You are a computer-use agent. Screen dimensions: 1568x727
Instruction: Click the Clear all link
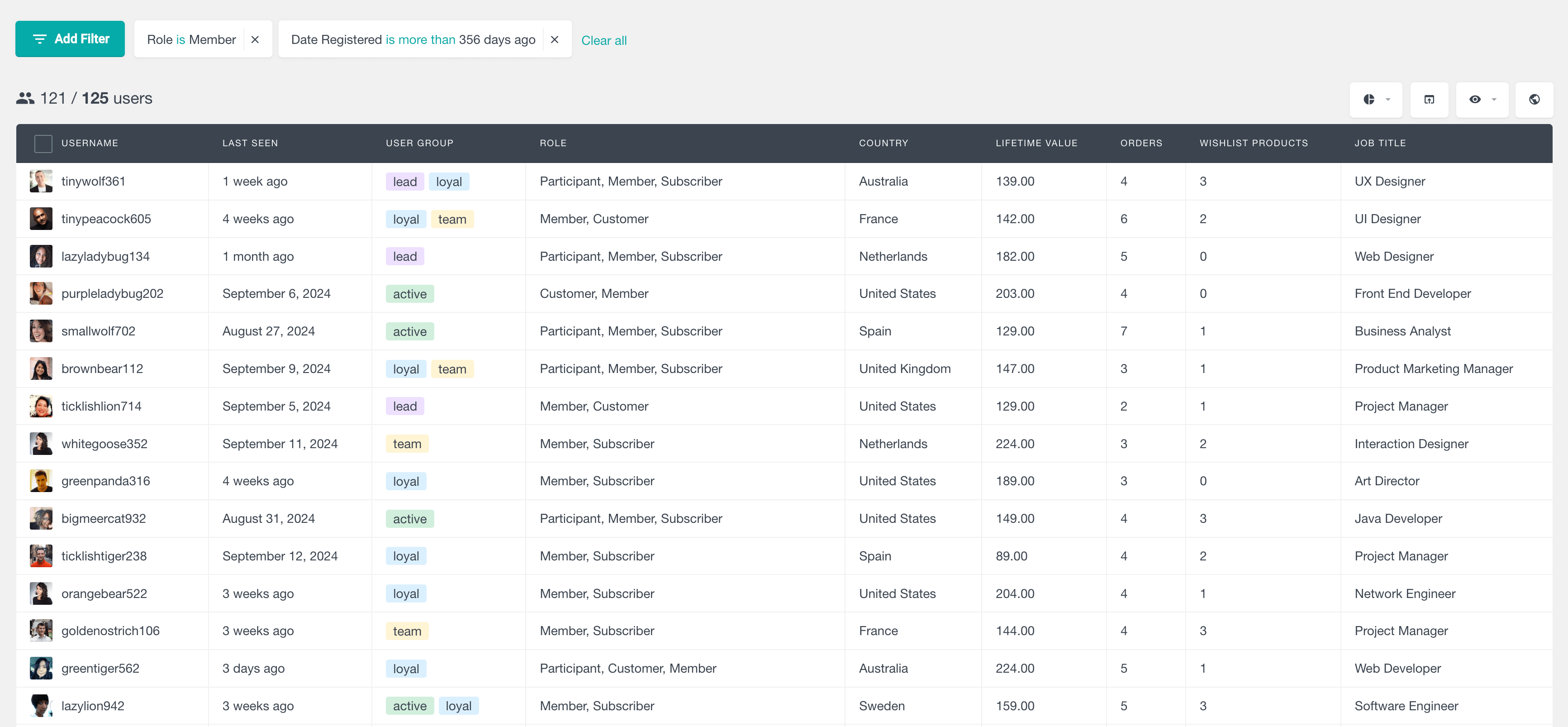click(603, 40)
